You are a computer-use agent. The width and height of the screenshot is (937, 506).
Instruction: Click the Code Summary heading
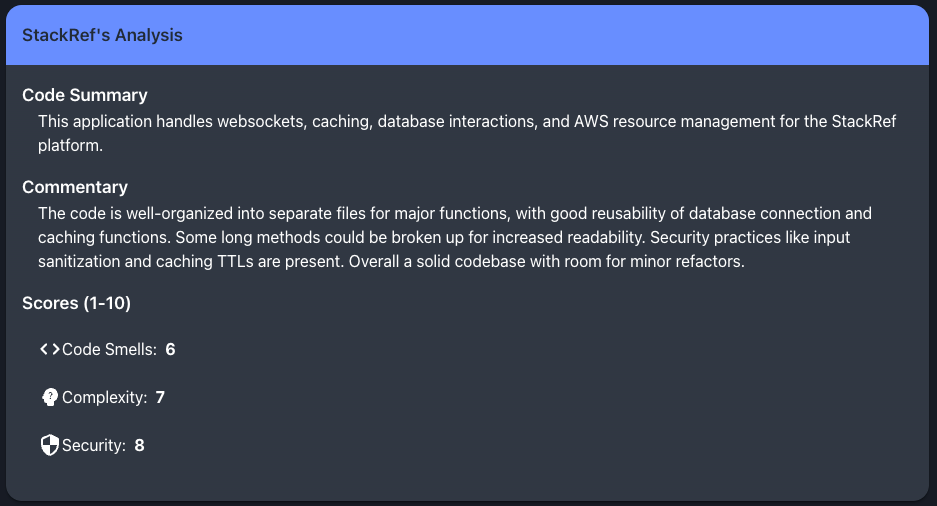click(85, 95)
